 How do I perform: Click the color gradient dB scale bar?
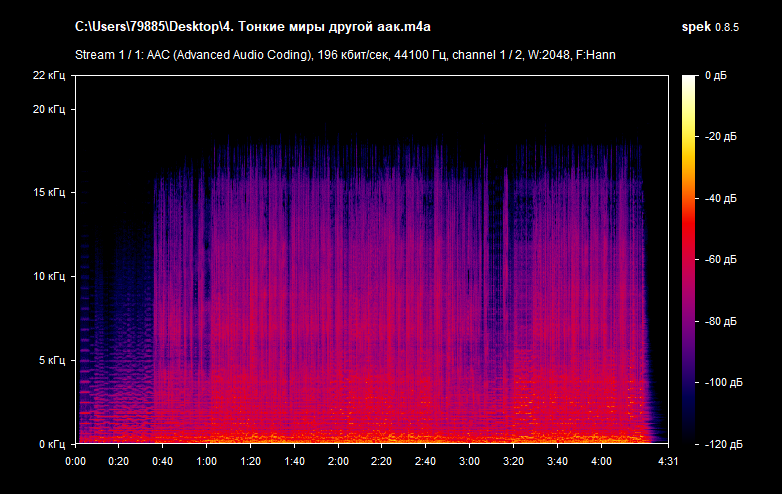(690, 258)
